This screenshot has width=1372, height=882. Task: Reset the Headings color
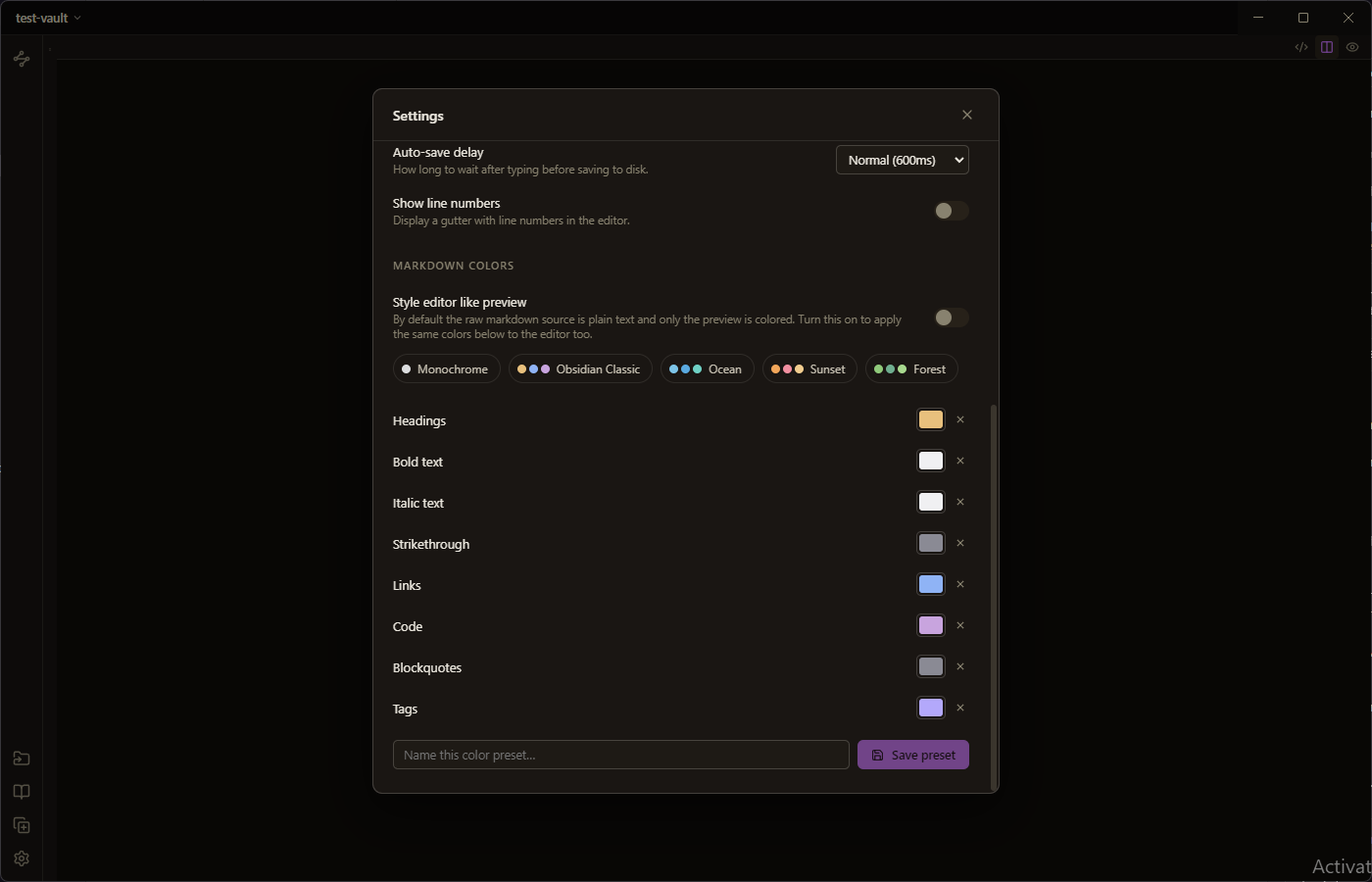click(960, 419)
